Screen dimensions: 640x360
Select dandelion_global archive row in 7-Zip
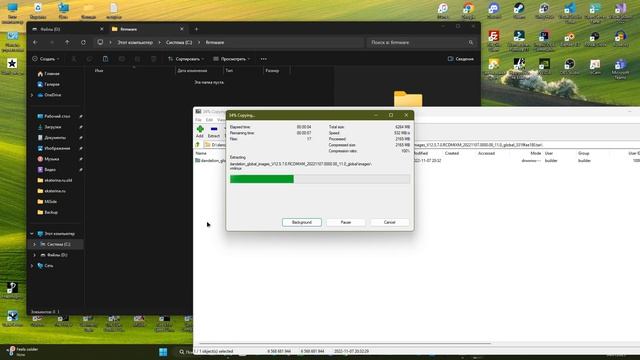pyautogui.click(x=210, y=160)
